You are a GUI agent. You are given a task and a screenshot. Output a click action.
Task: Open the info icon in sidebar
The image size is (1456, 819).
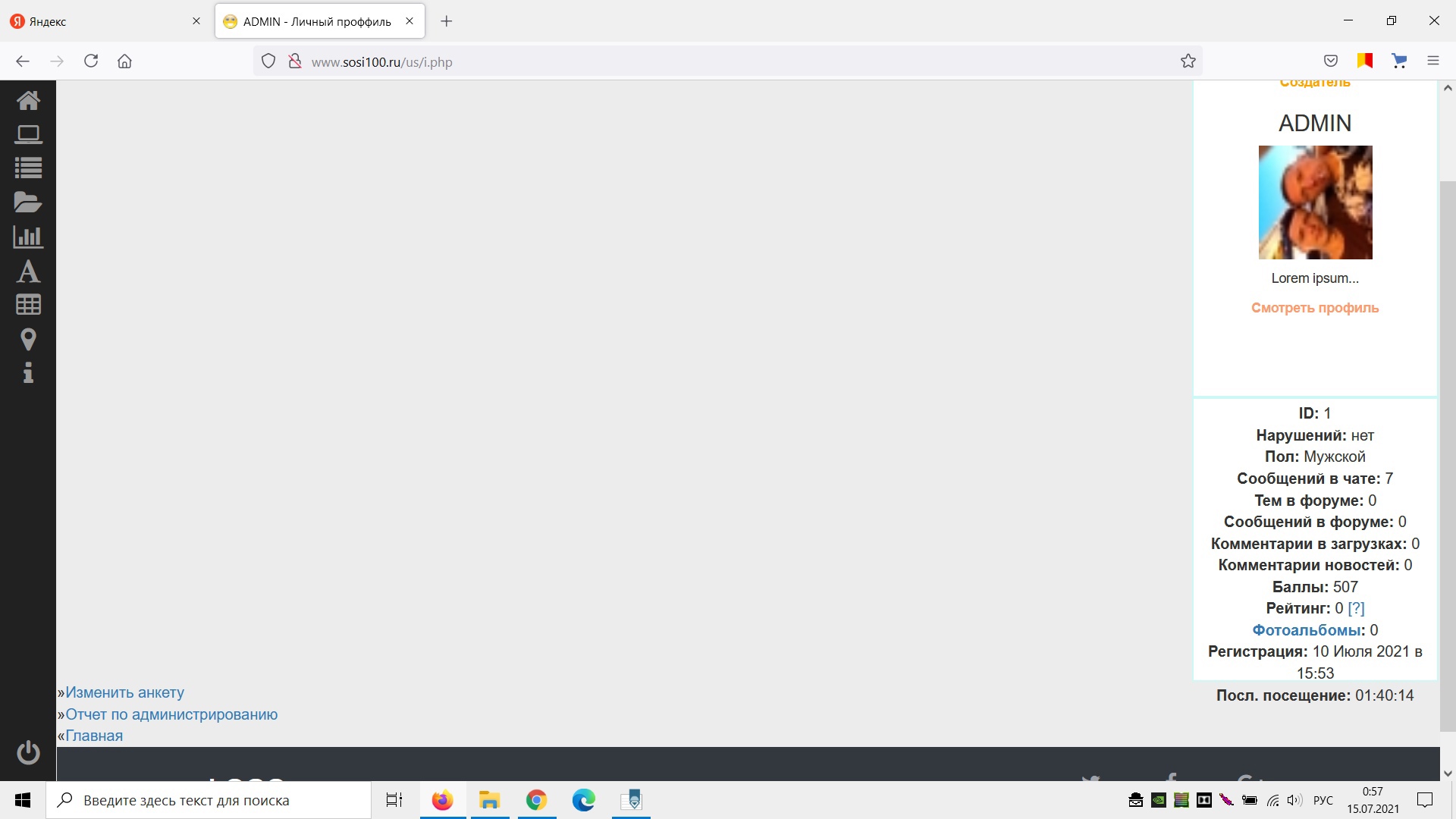pyautogui.click(x=28, y=373)
